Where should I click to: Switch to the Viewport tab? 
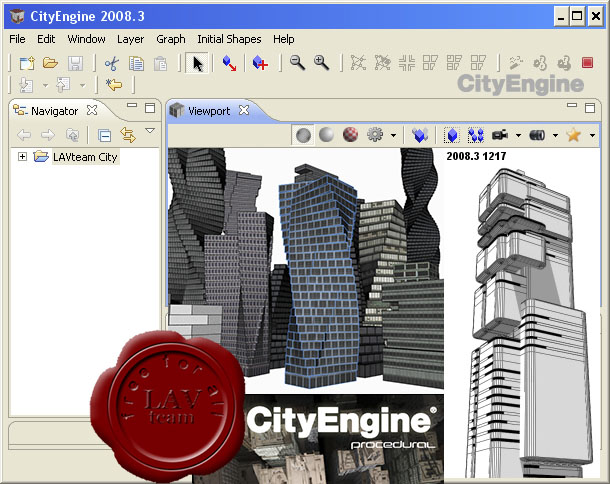point(209,111)
